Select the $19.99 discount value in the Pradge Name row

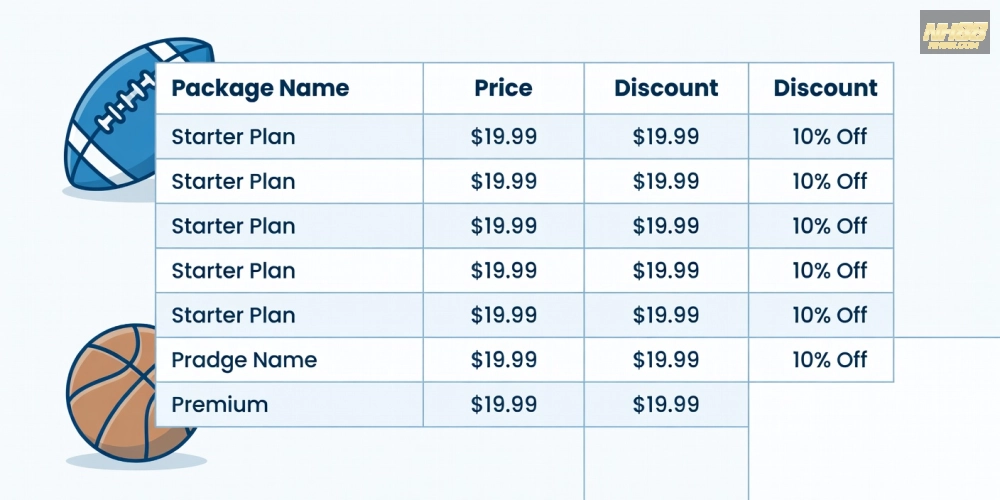pos(666,360)
